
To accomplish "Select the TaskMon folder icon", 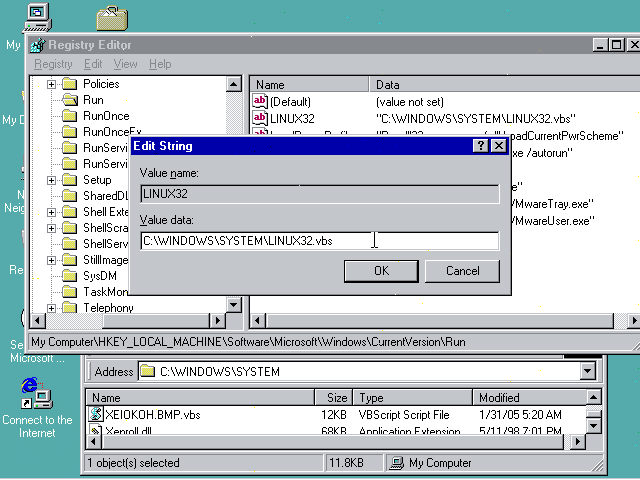I will [70, 292].
